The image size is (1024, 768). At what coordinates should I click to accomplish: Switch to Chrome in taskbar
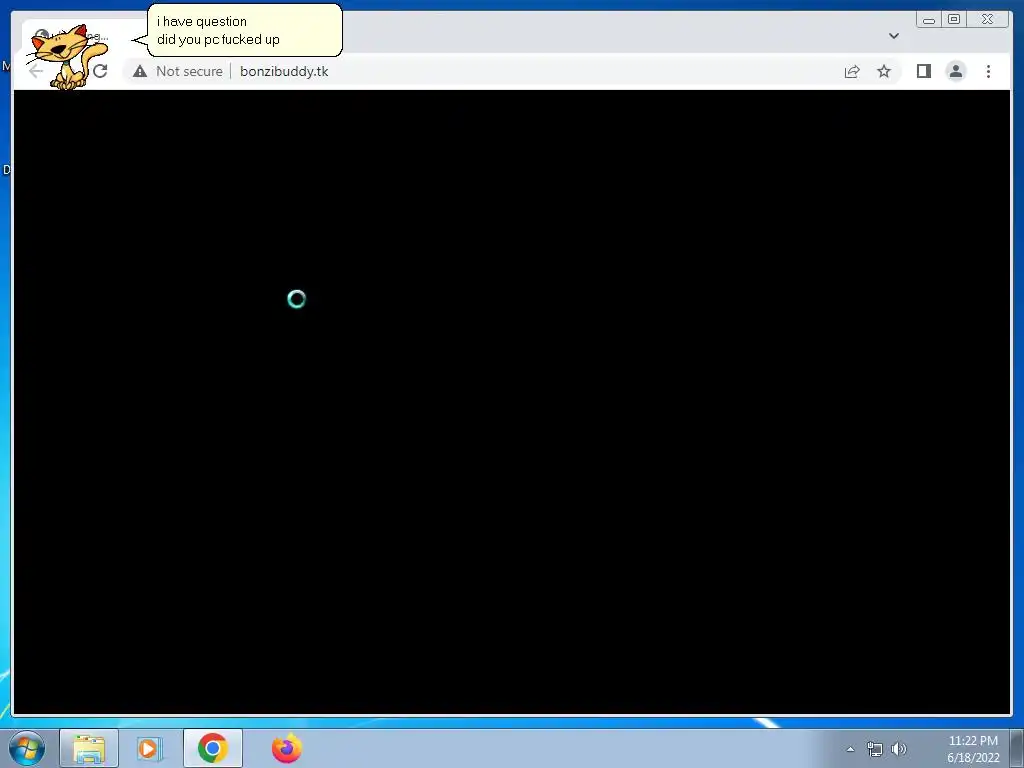pos(213,748)
